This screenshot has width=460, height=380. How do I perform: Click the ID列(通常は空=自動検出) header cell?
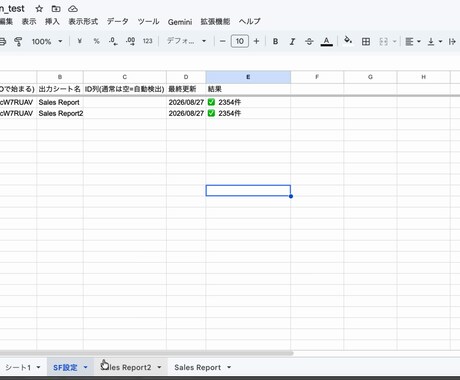[125, 89]
